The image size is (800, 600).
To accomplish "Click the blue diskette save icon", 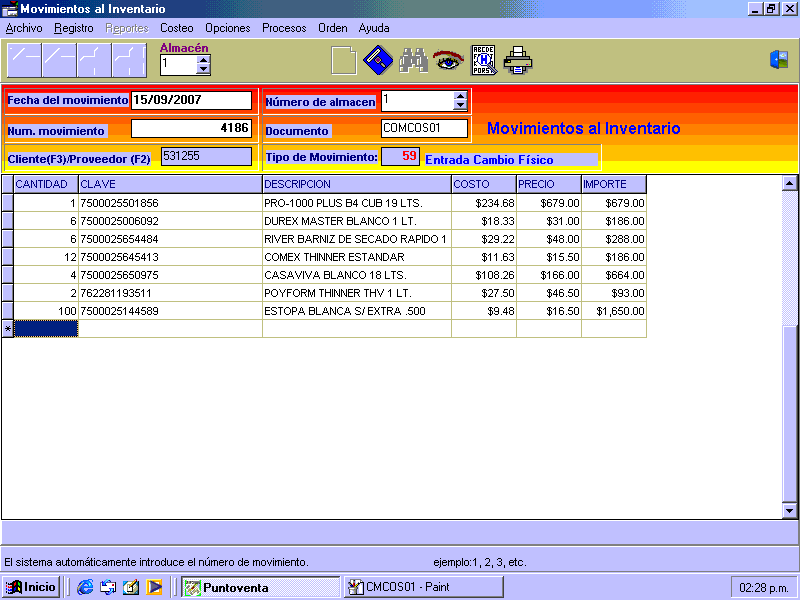I will (377, 61).
